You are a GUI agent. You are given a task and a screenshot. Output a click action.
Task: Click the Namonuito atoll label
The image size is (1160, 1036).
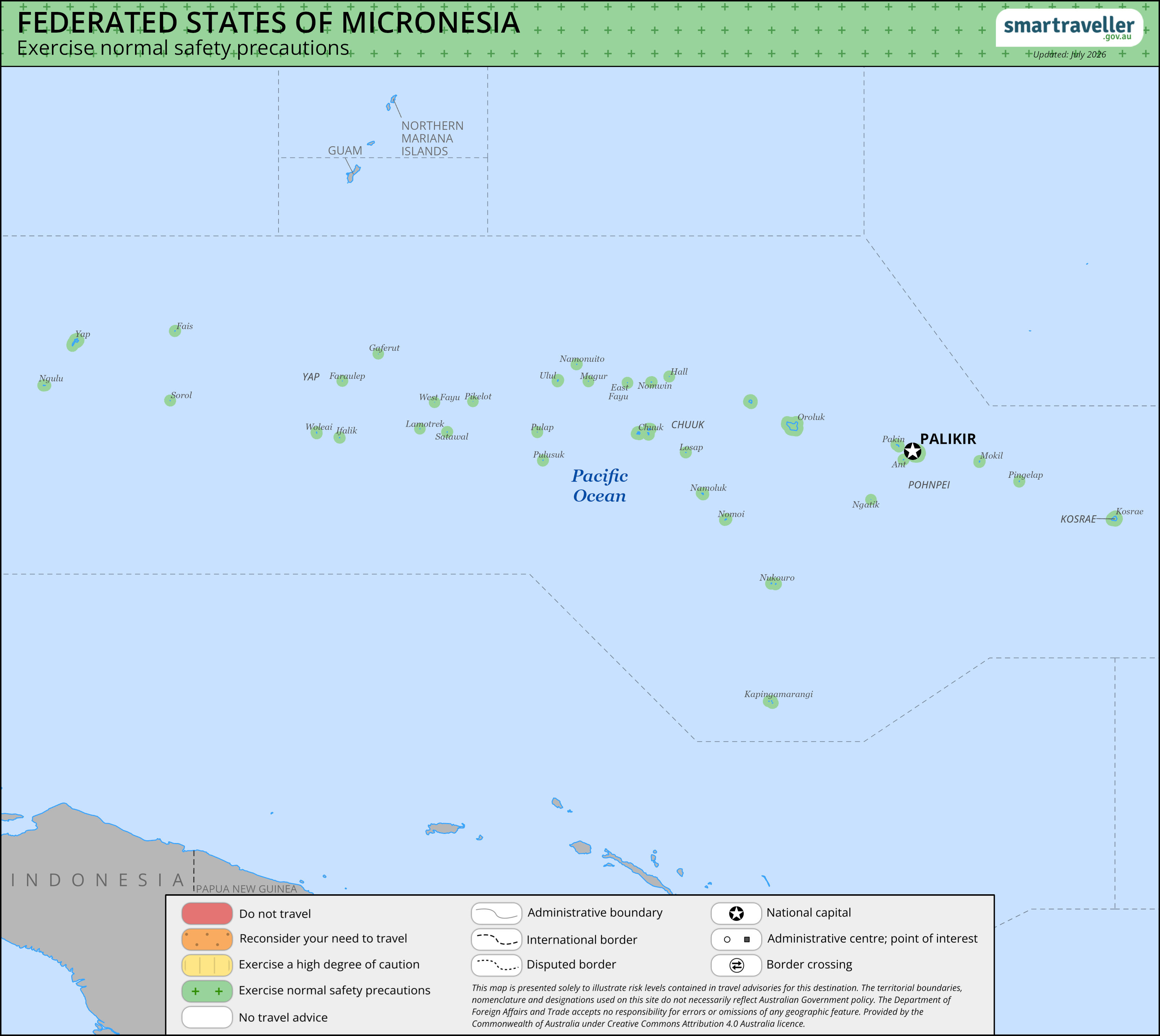582,359
